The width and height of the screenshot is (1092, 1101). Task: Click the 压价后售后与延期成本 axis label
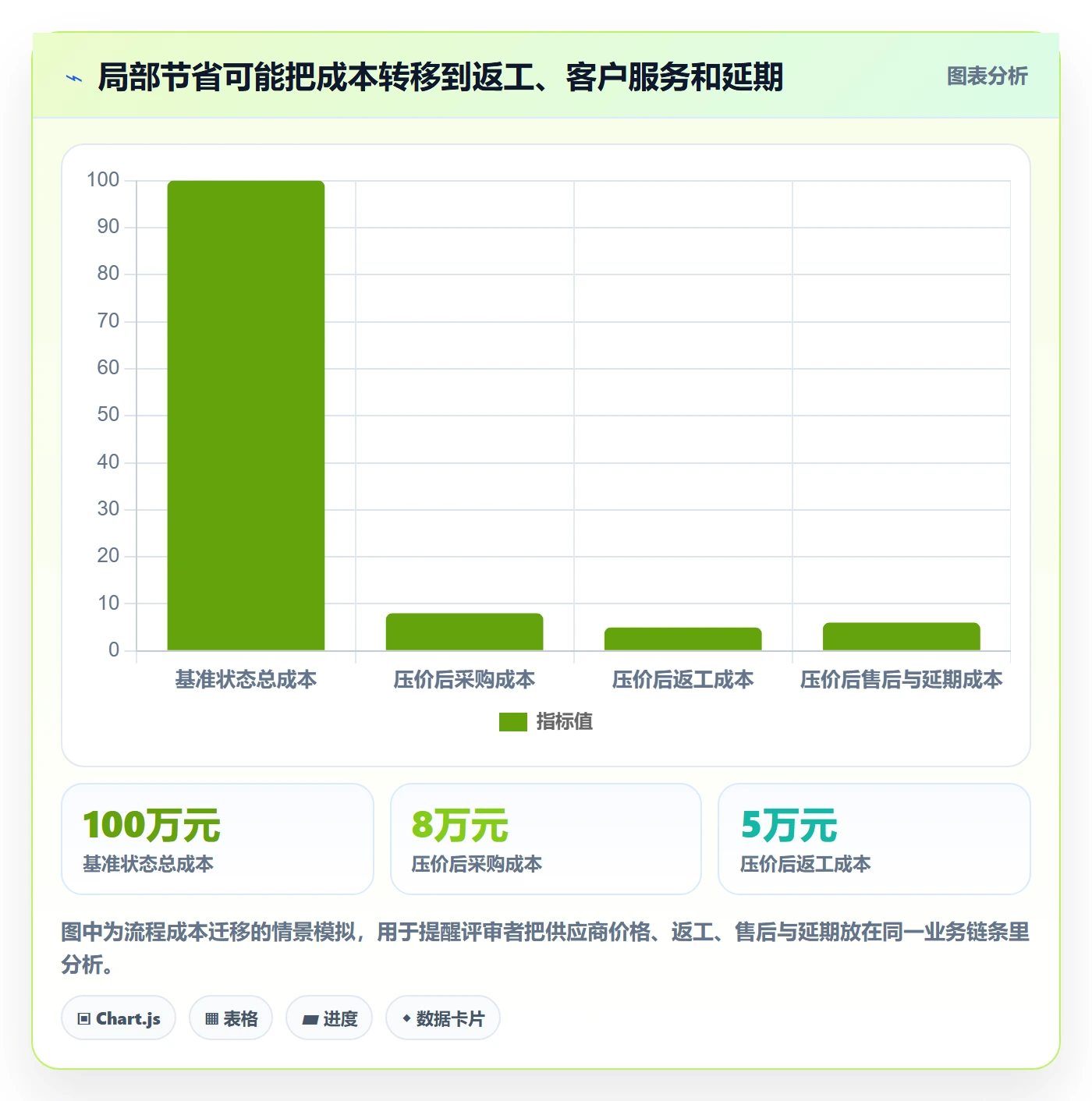click(901, 680)
